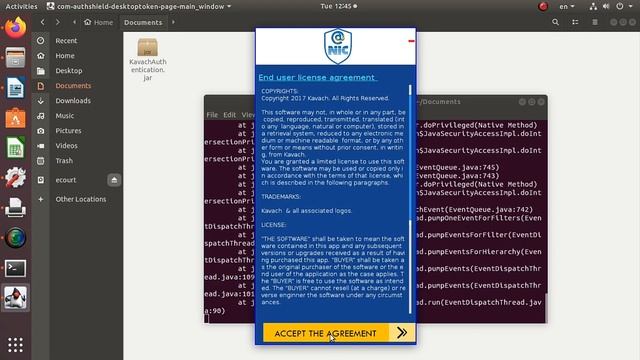
Task: Click the double-chevron arrow beside Accept
Action: [x=402, y=333]
